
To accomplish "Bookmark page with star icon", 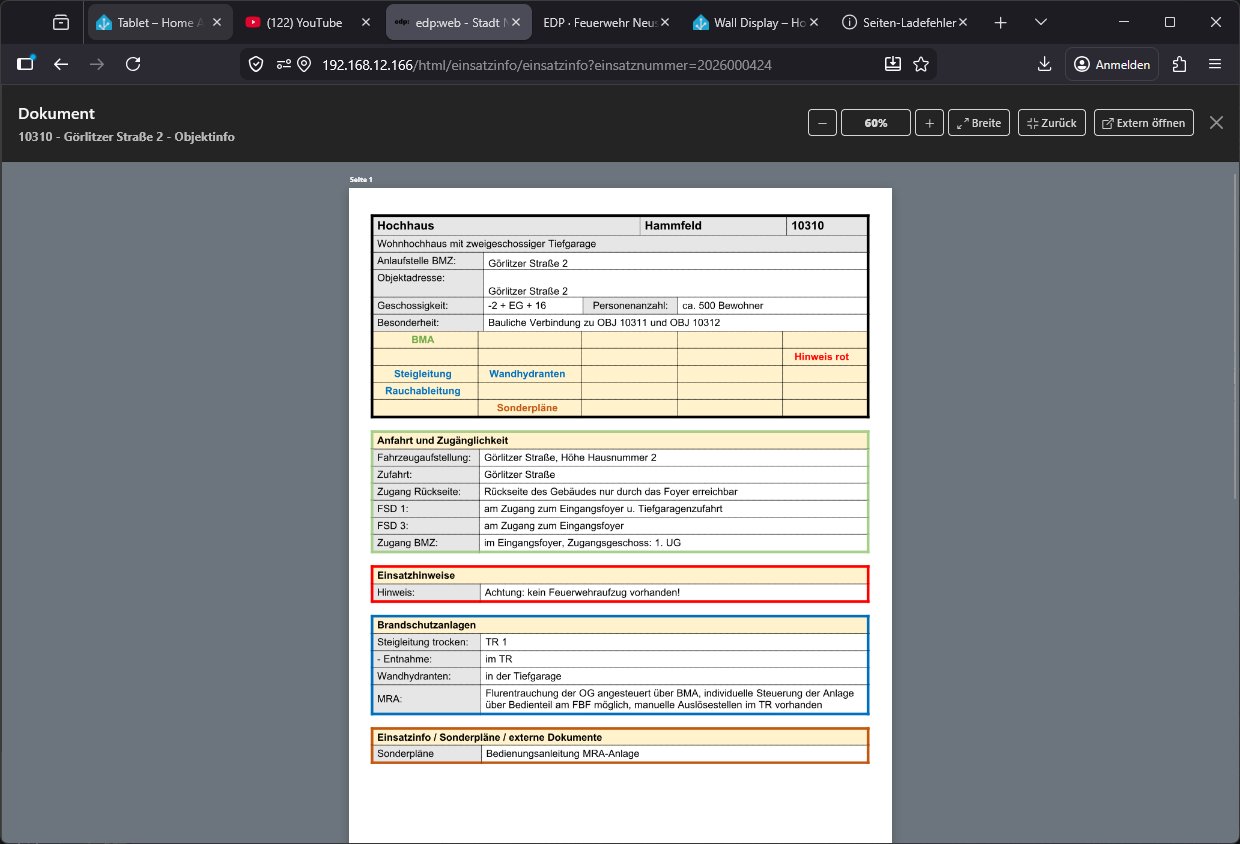I will tap(921, 64).
